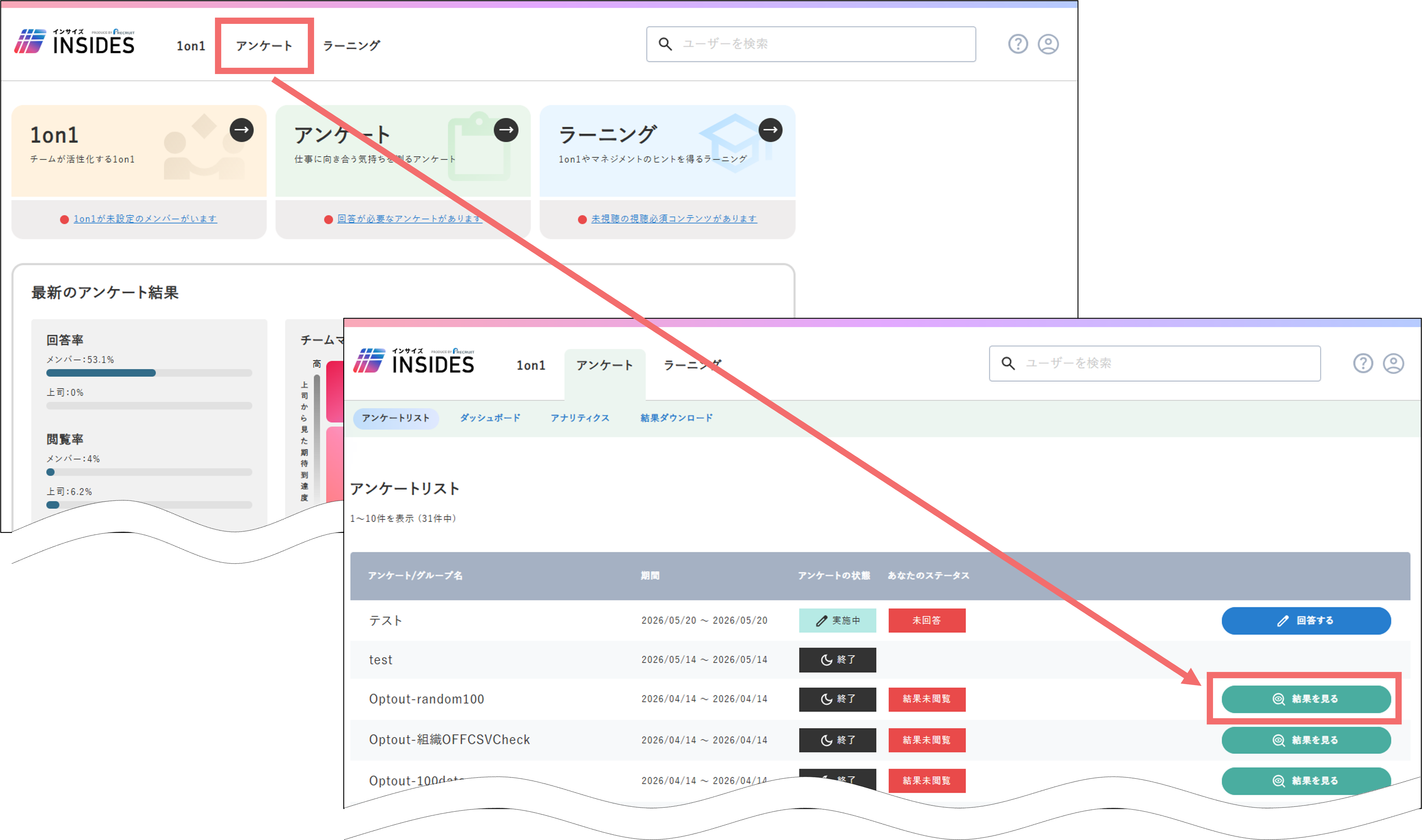Image resolution: width=1422 pixels, height=840 pixels.
Task: Click 結果を見る for Optout-組織OFFCSVCheck
Action: point(1306,740)
